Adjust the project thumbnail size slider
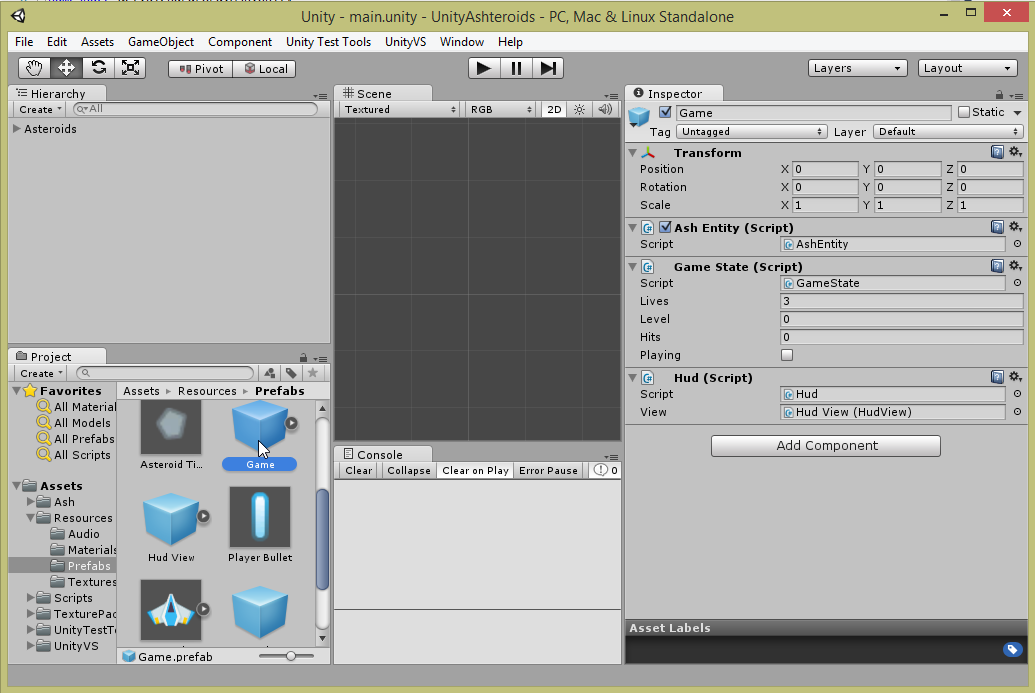 [290, 656]
